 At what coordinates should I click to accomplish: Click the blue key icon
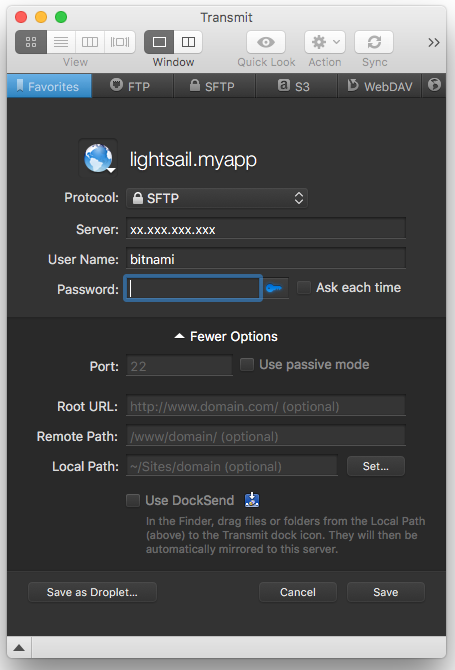(274, 288)
